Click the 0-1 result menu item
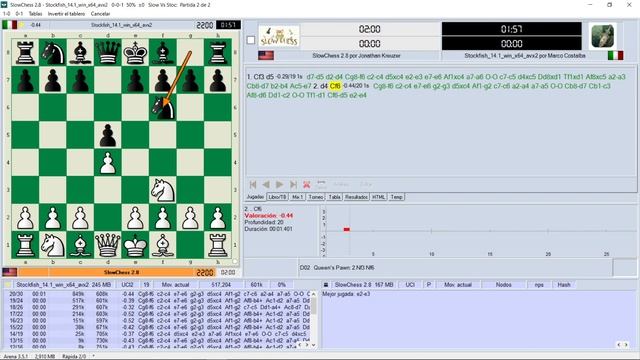Screen dimensions: 640x360 tap(19, 13)
